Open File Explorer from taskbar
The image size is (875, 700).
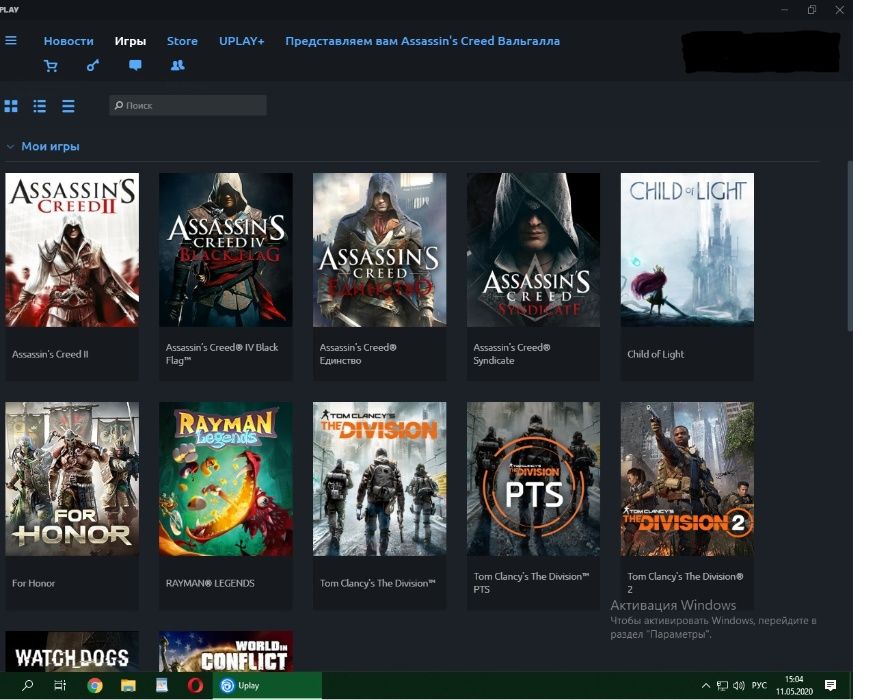pos(128,685)
